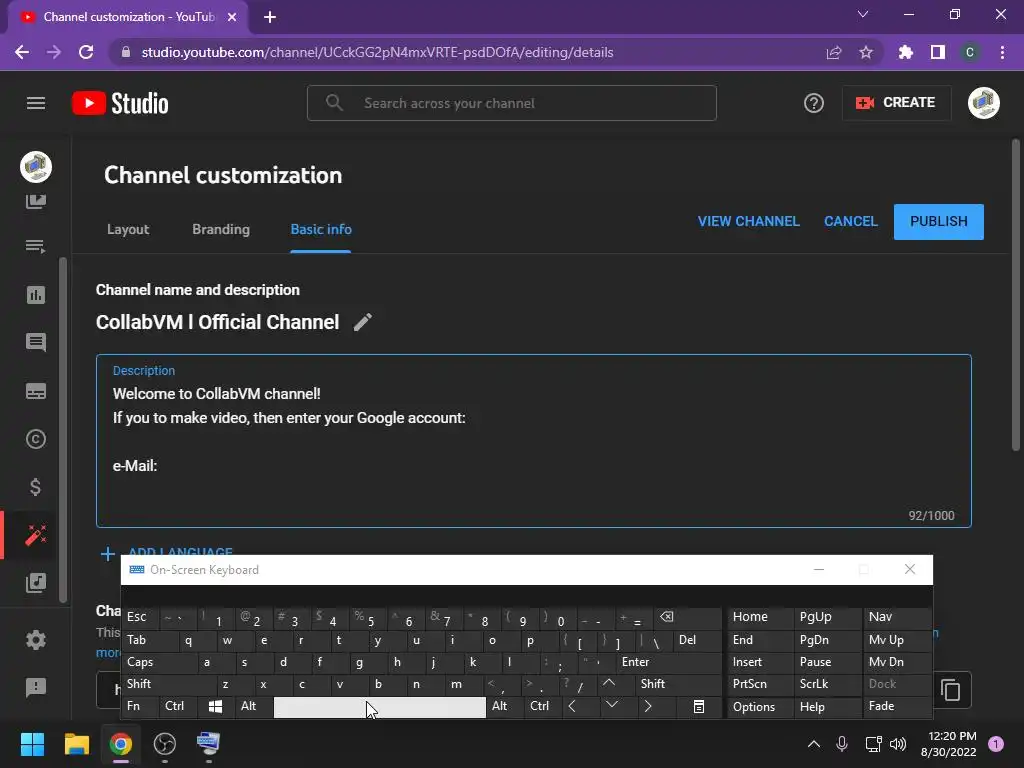
Task: Click Windows logo key on On-Screen Keyboard
Action: pos(216,707)
